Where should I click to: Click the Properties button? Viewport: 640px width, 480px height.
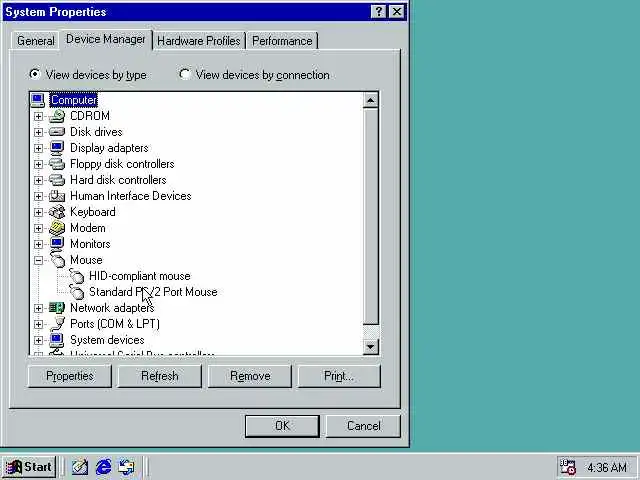(70, 376)
